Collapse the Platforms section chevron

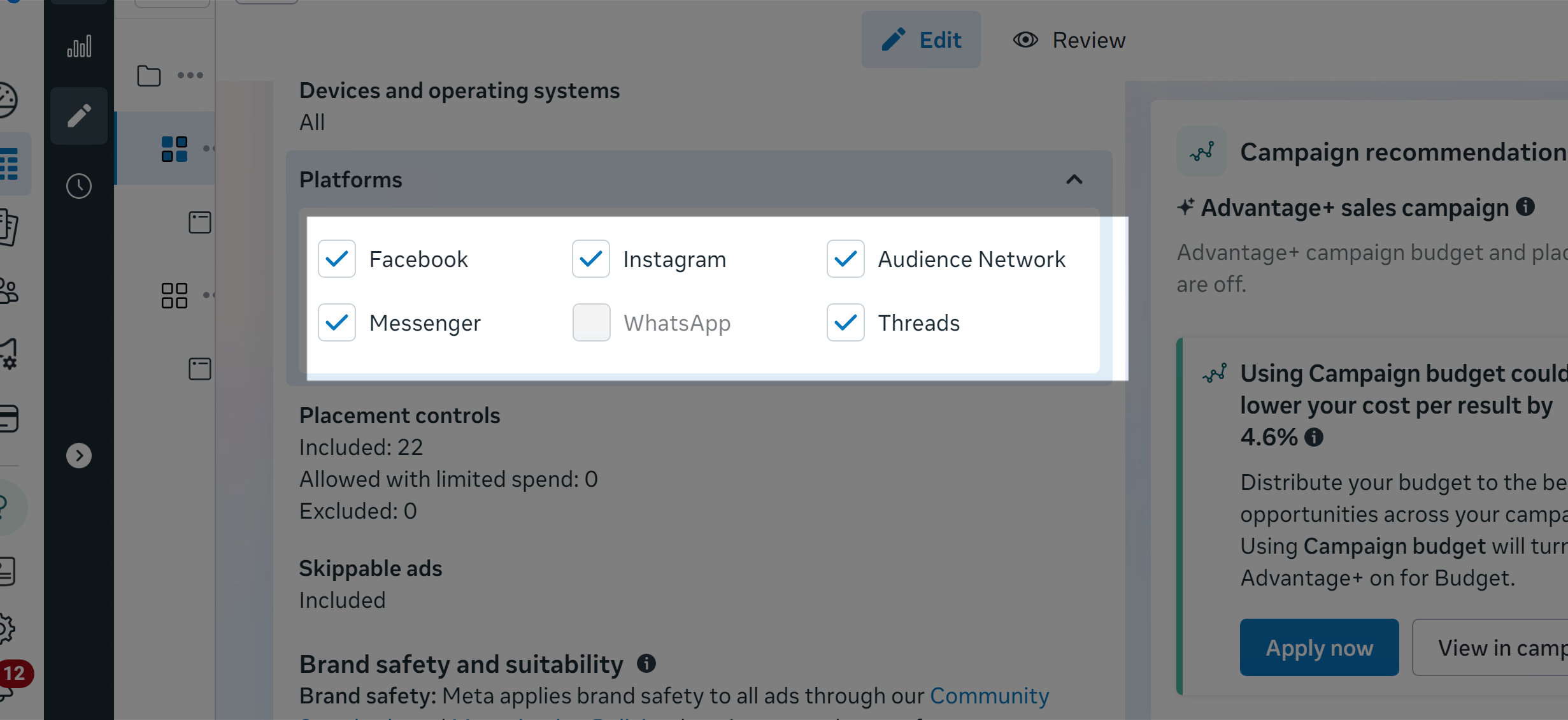click(x=1074, y=180)
